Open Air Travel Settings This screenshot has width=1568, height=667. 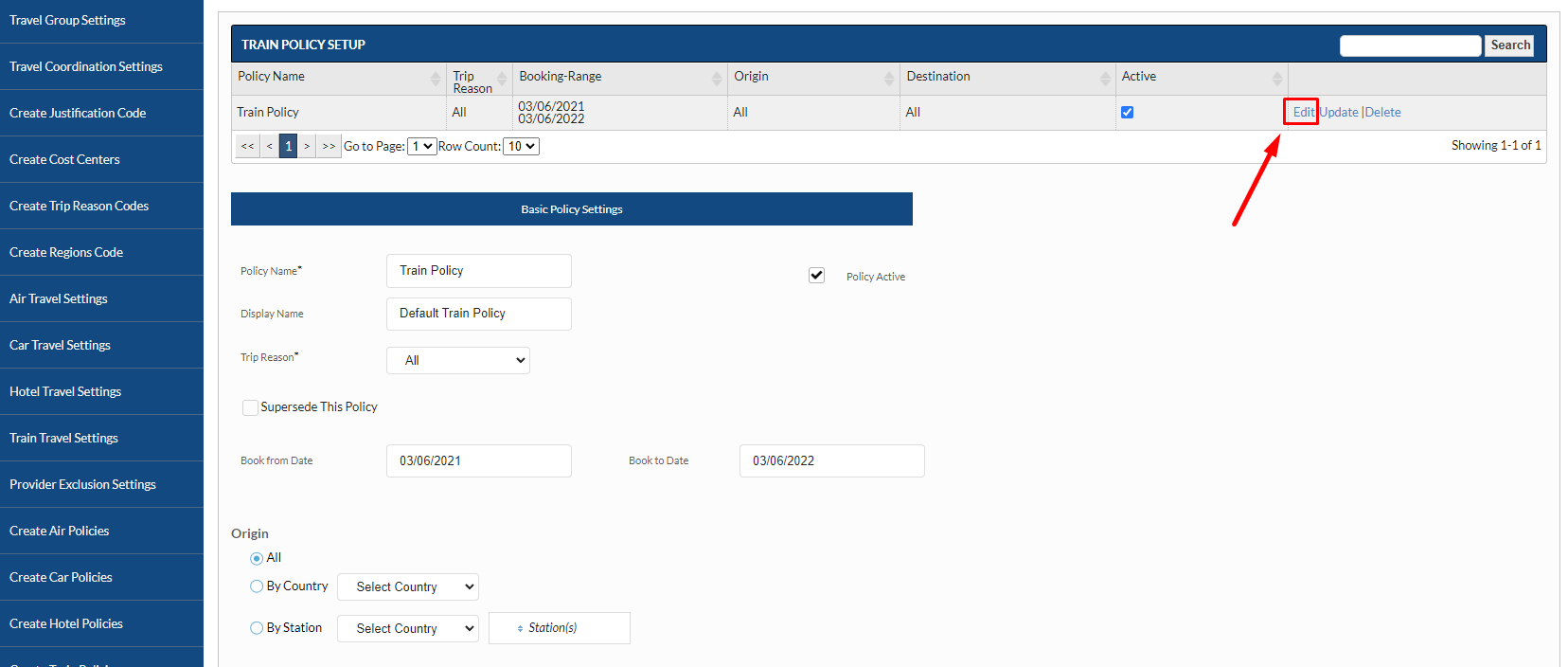point(101,298)
